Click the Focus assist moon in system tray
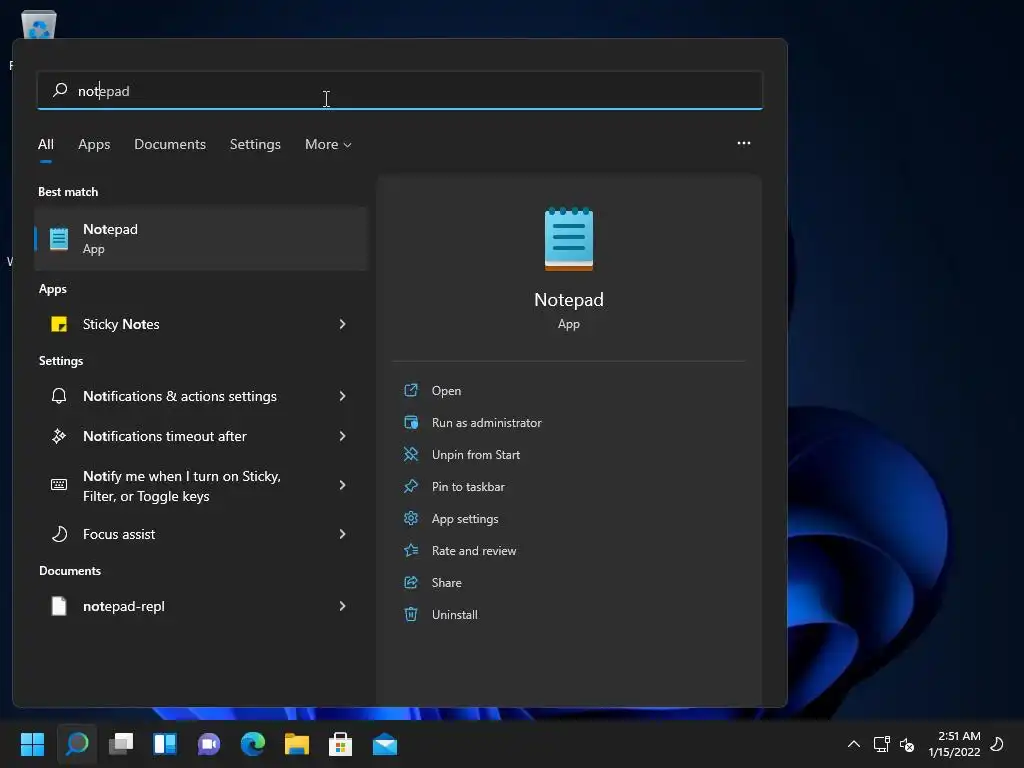Image resolution: width=1024 pixels, height=768 pixels. pos(997,743)
